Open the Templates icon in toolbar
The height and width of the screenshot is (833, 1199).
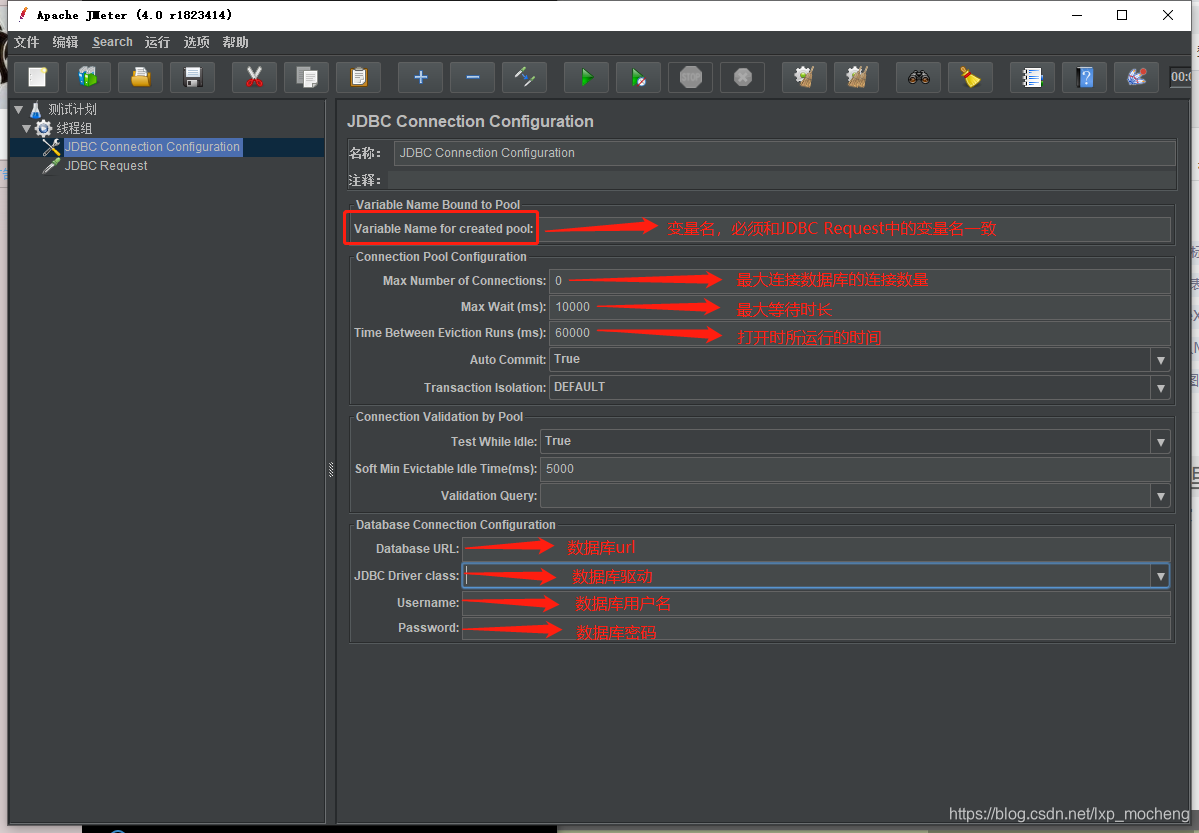coord(89,77)
